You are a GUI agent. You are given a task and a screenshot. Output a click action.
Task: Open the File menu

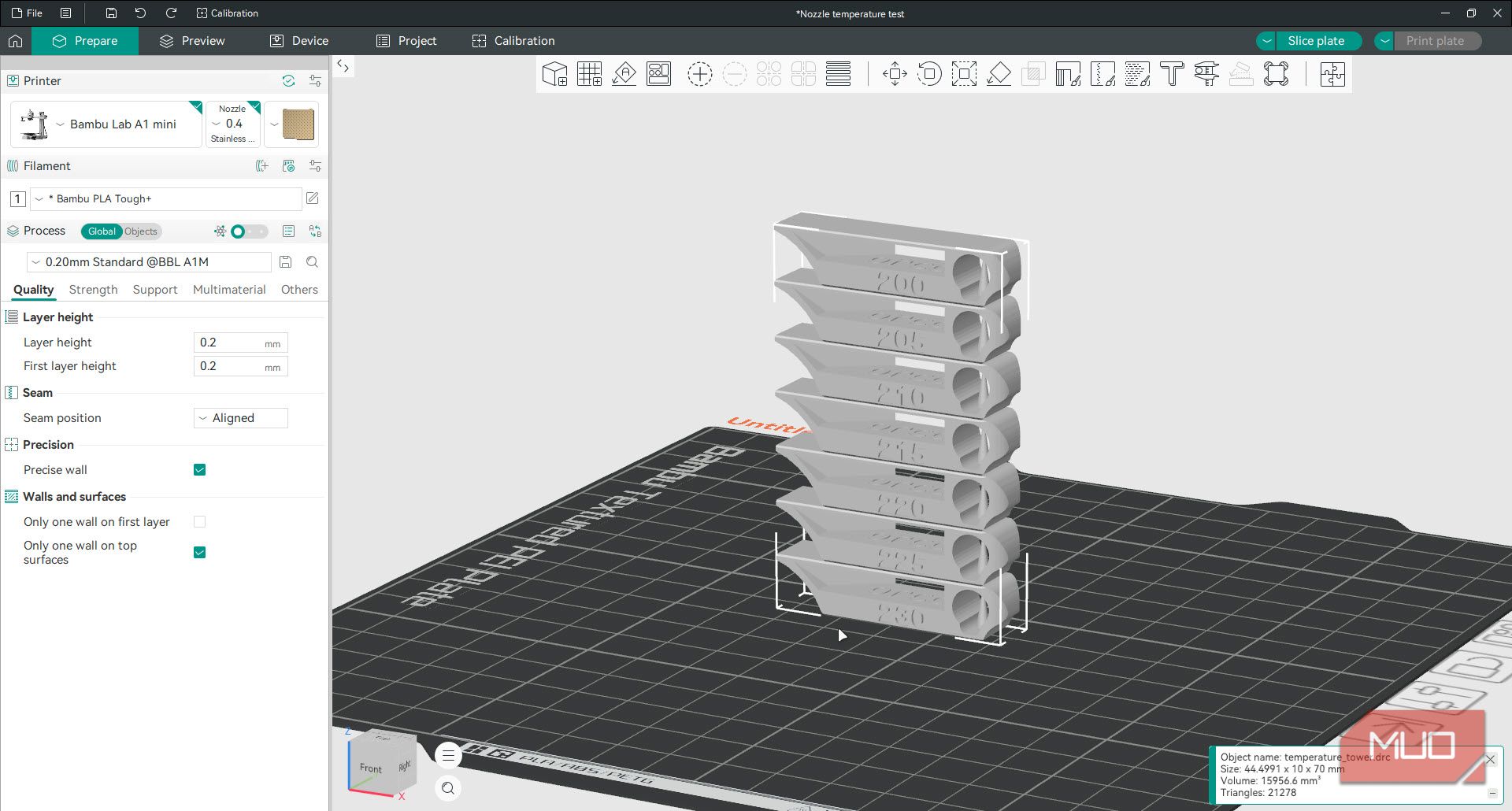pyautogui.click(x=27, y=13)
